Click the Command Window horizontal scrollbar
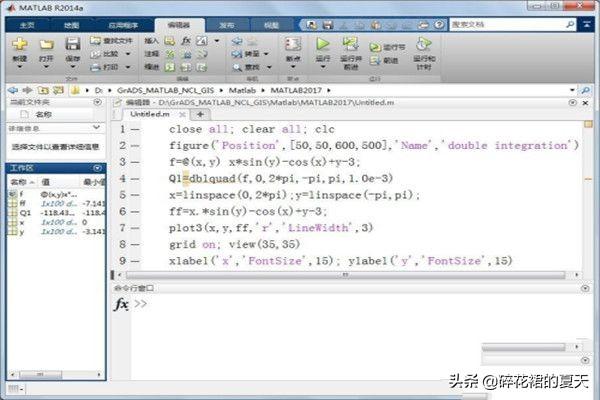 (523, 347)
